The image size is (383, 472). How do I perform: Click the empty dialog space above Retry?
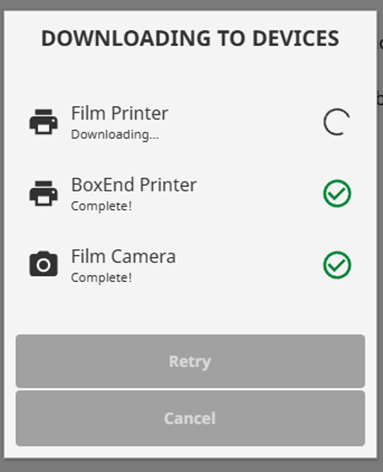190,312
